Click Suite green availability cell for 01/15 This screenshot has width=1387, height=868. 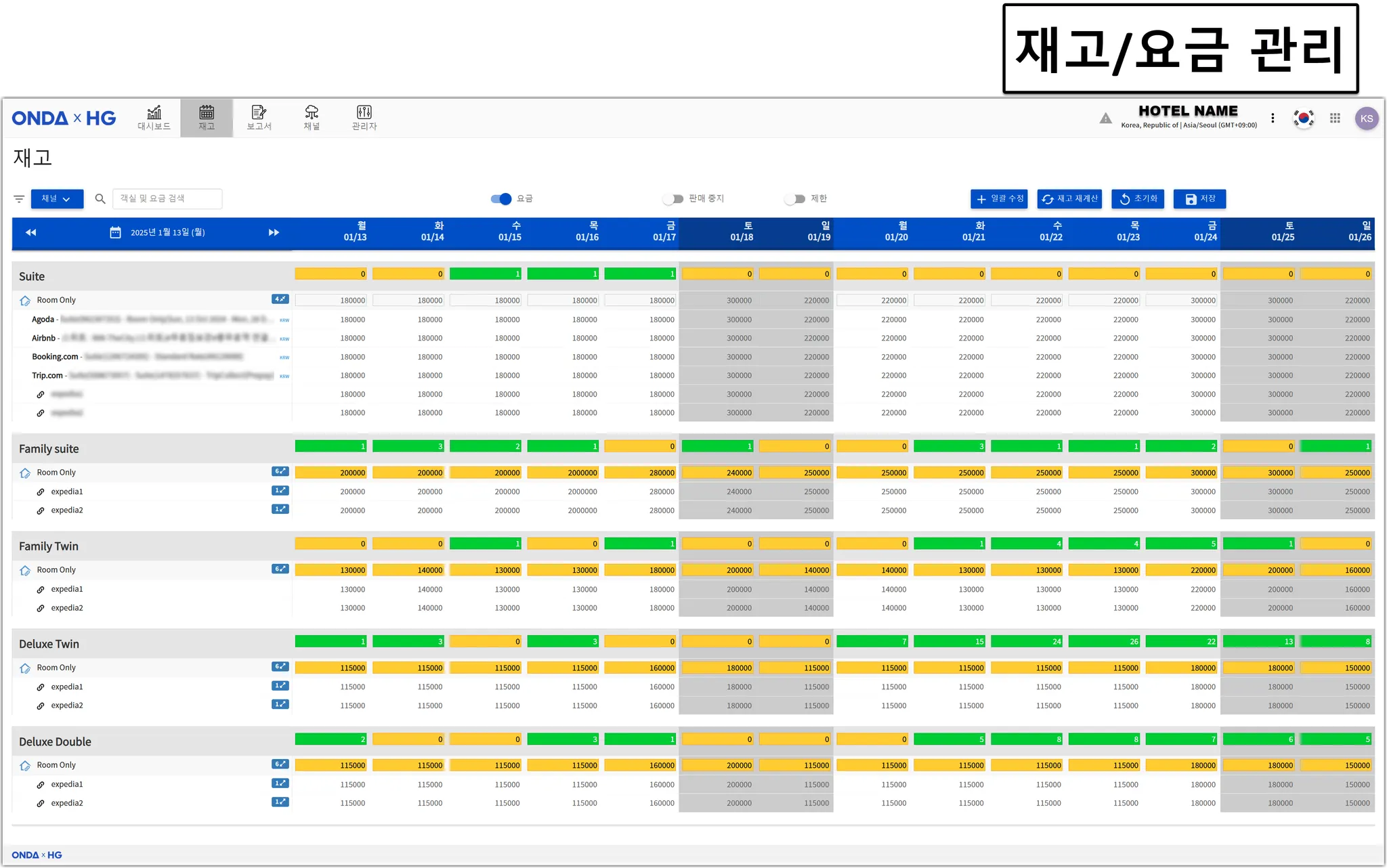point(486,274)
